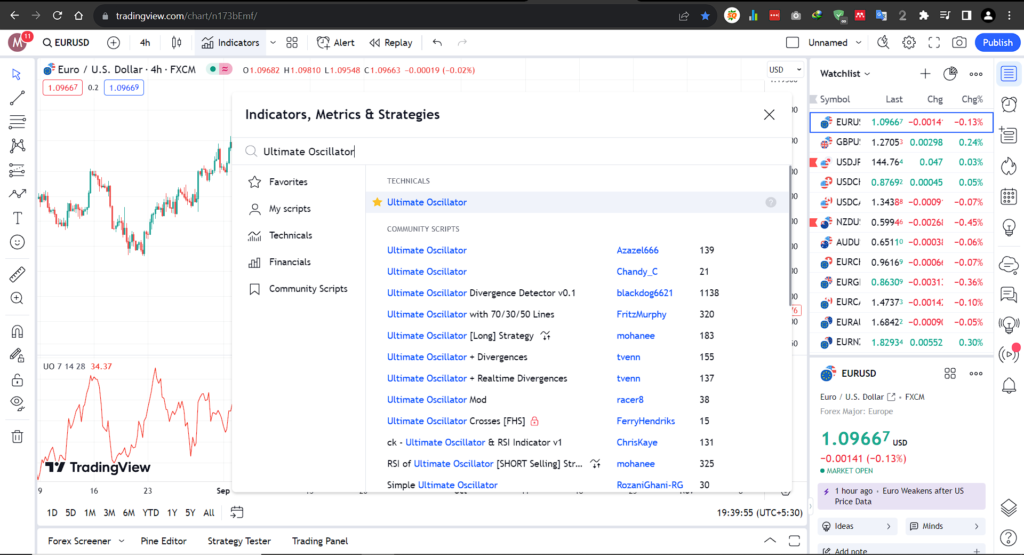Open the Pine Editor tab
The width and height of the screenshot is (1024, 555).
point(166,541)
